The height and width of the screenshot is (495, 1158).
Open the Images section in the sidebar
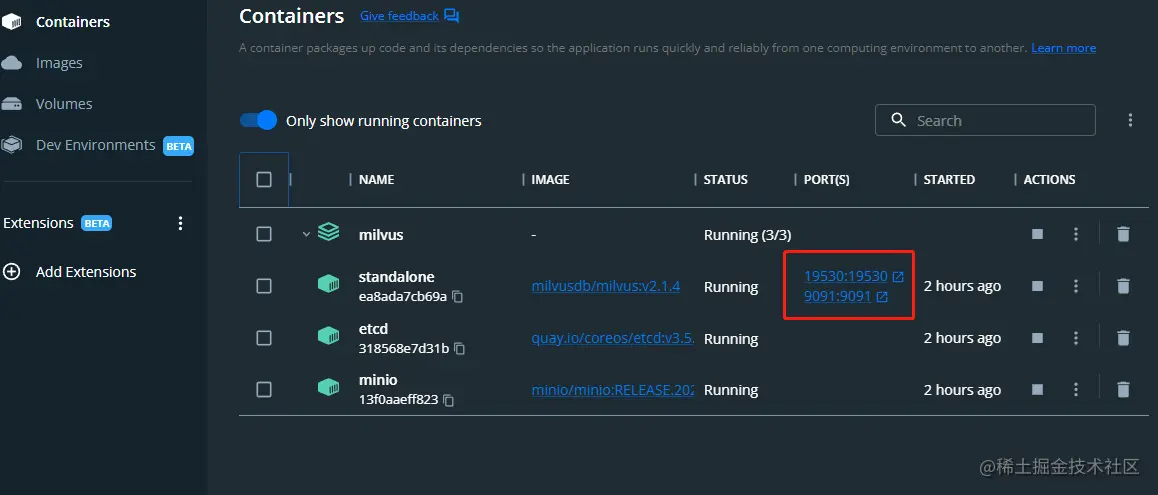[59, 63]
